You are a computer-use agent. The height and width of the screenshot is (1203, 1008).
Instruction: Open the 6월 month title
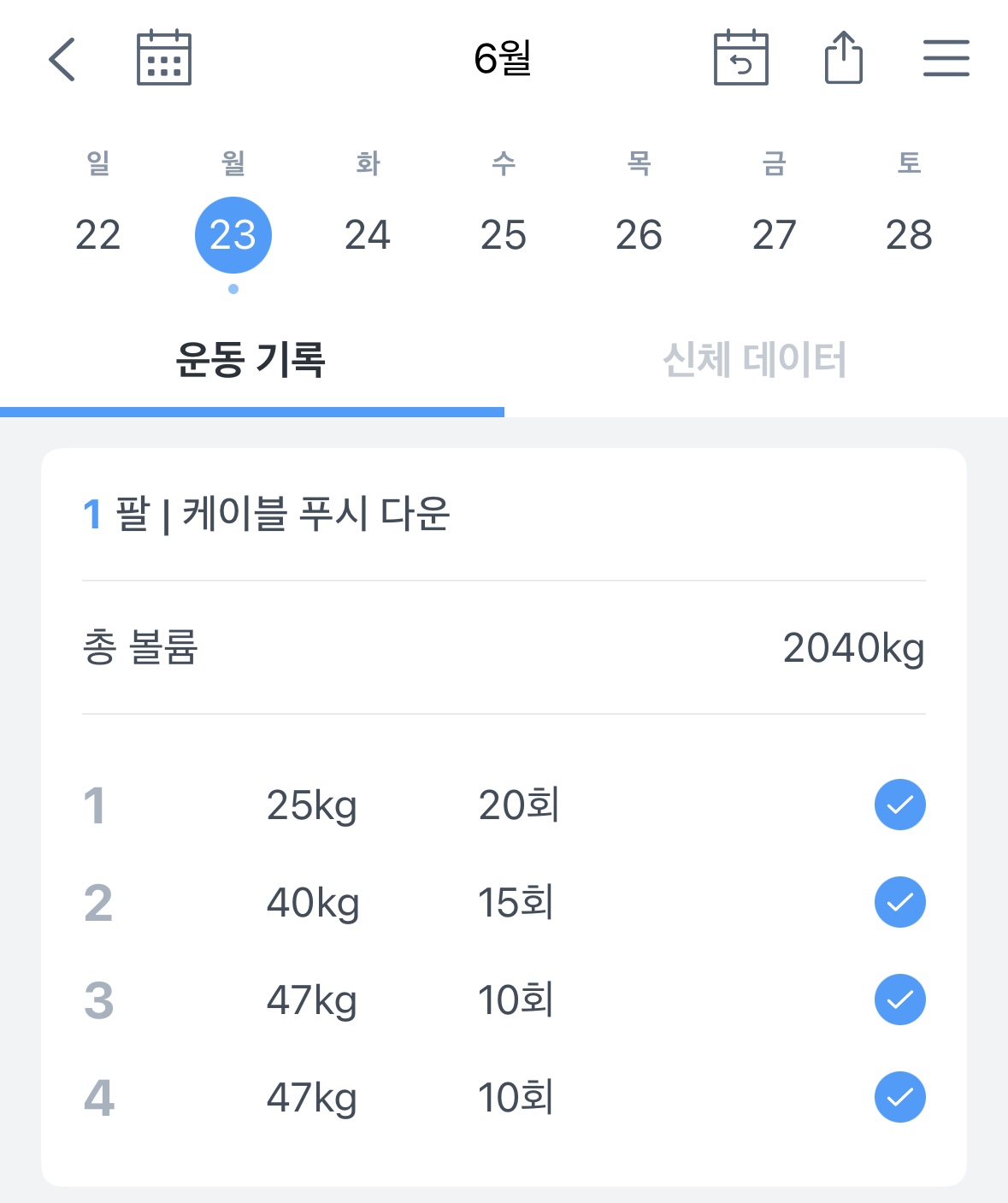504,58
